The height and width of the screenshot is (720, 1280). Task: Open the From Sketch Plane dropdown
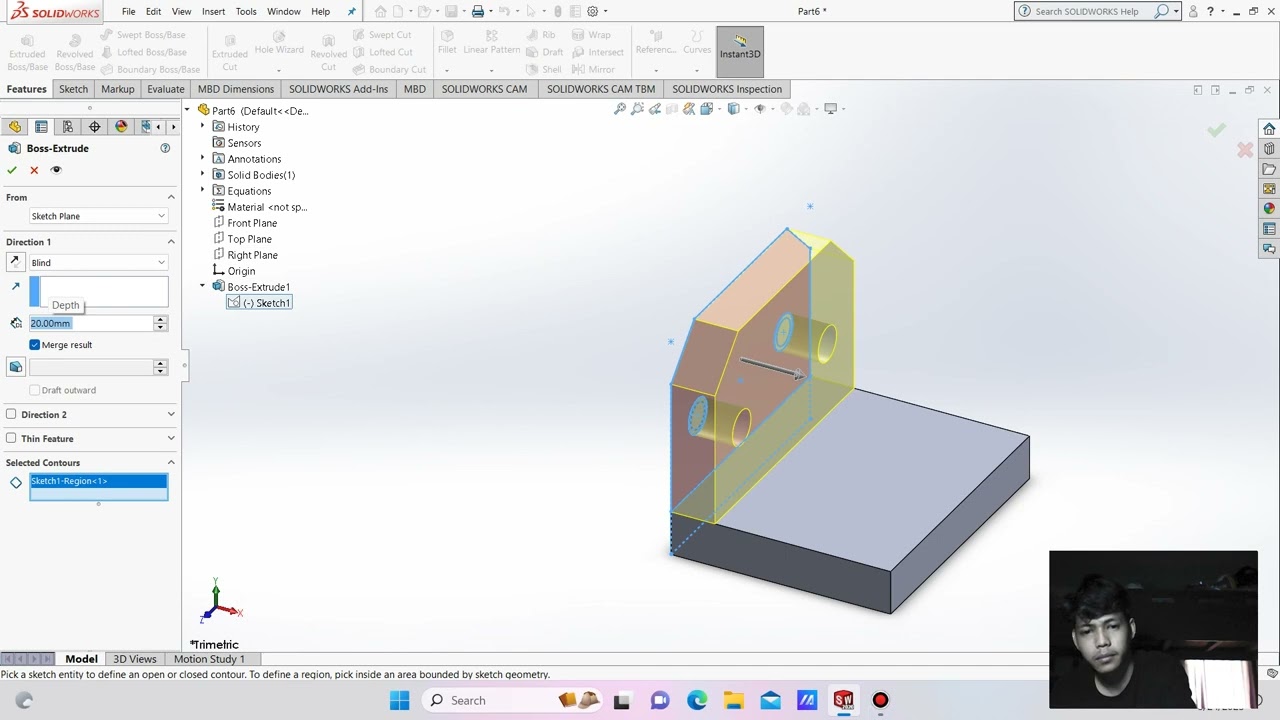click(x=98, y=216)
